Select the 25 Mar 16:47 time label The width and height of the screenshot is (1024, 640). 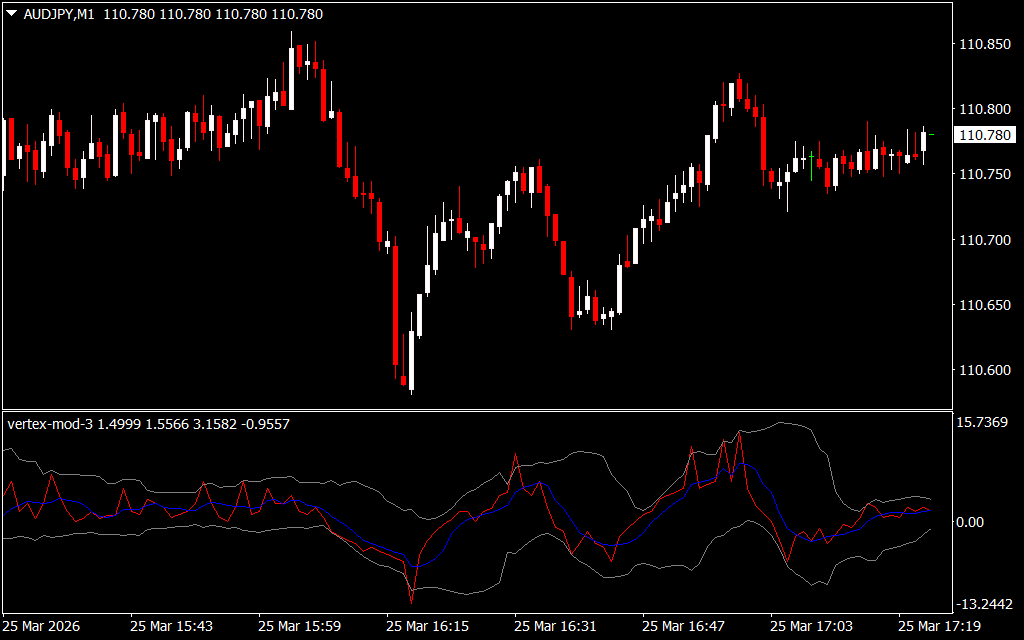(x=684, y=626)
